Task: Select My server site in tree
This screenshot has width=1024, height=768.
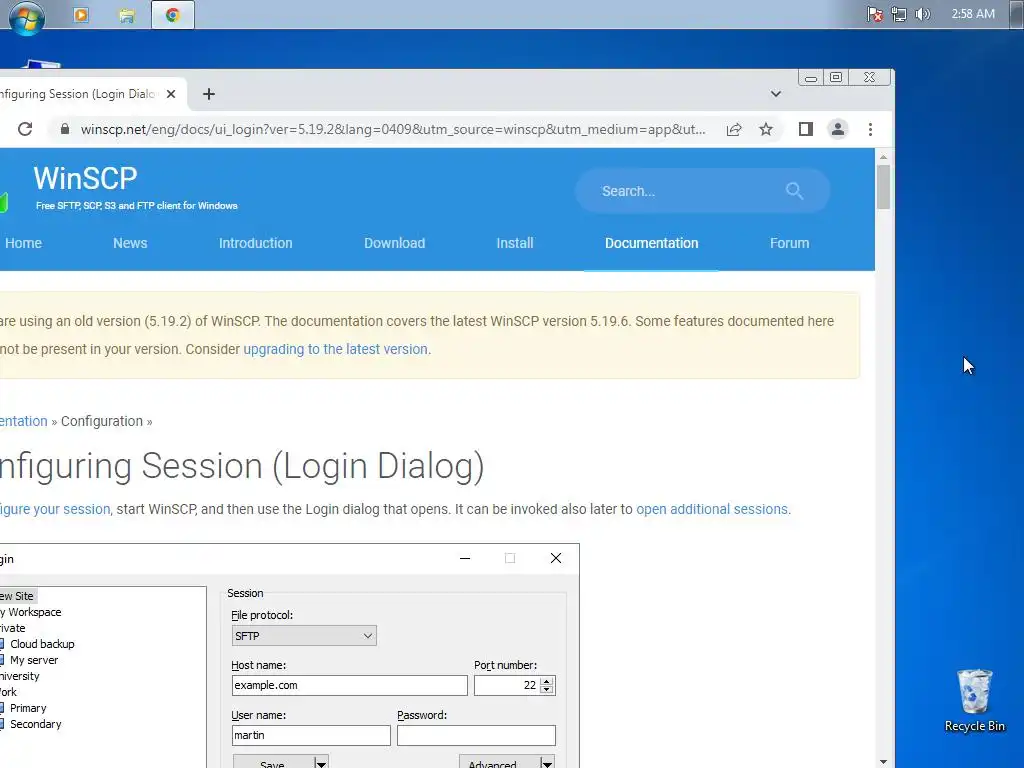Action: coord(34,660)
